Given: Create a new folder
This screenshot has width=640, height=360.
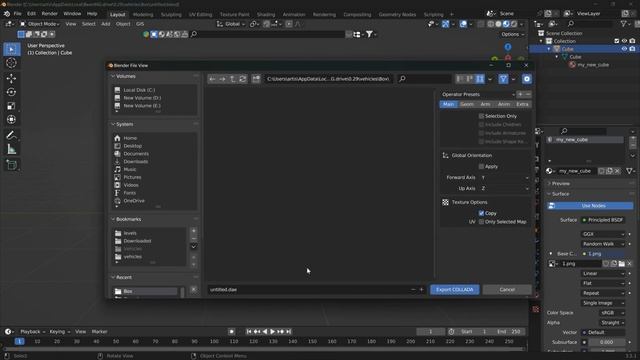Looking at the screenshot, I should (256, 79).
